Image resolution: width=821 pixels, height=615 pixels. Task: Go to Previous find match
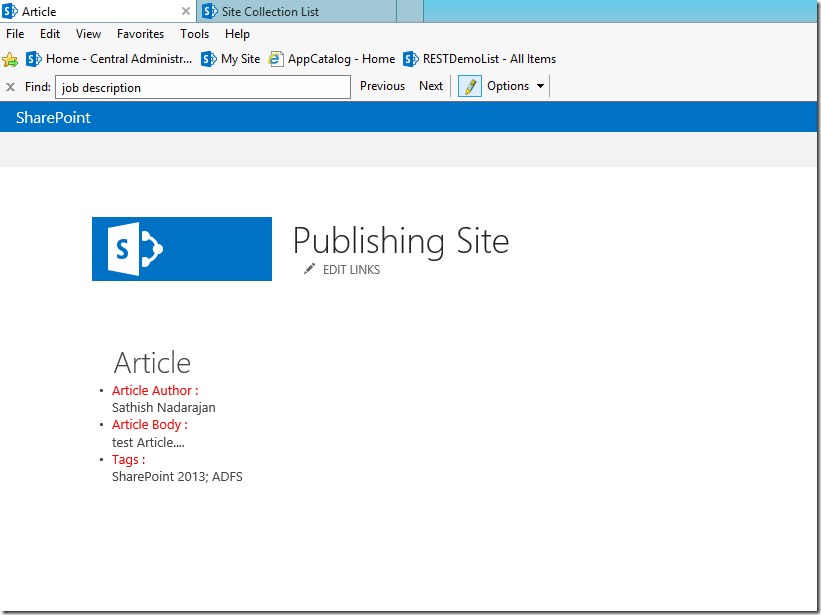click(x=382, y=86)
